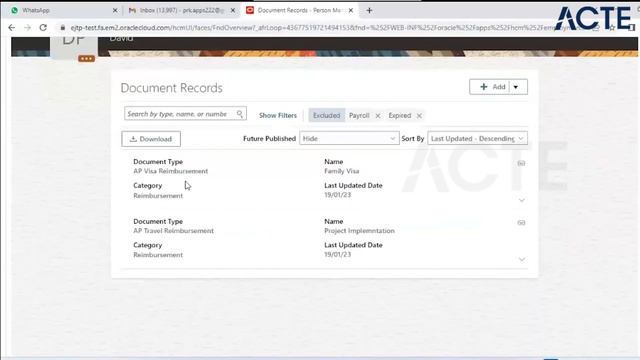The image size is (640, 360).
Task: Remove the Payroll filter chip
Action: (378, 116)
